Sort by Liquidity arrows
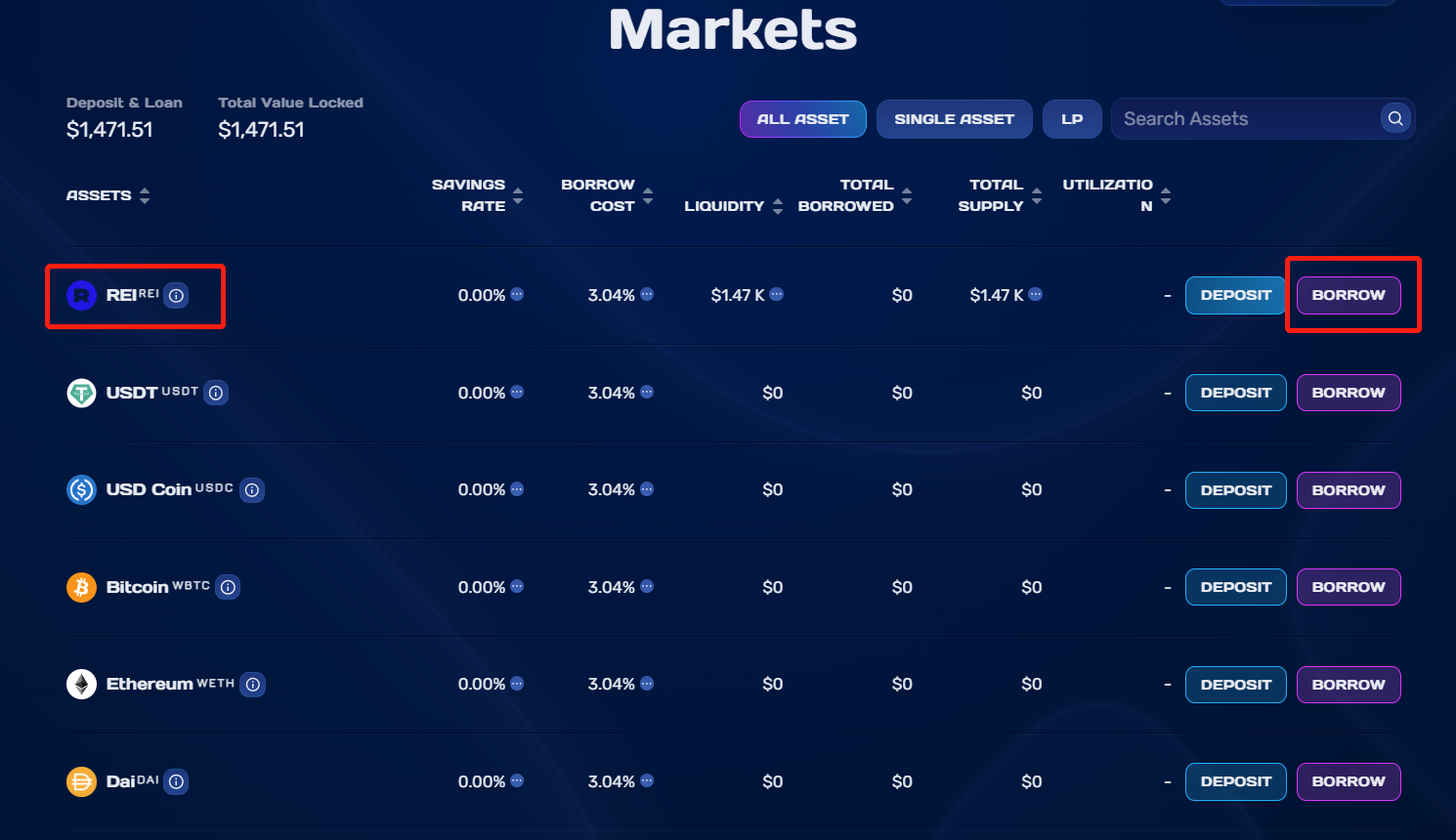Image resolution: width=1456 pixels, height=840 pixels. tap(778, 206)
